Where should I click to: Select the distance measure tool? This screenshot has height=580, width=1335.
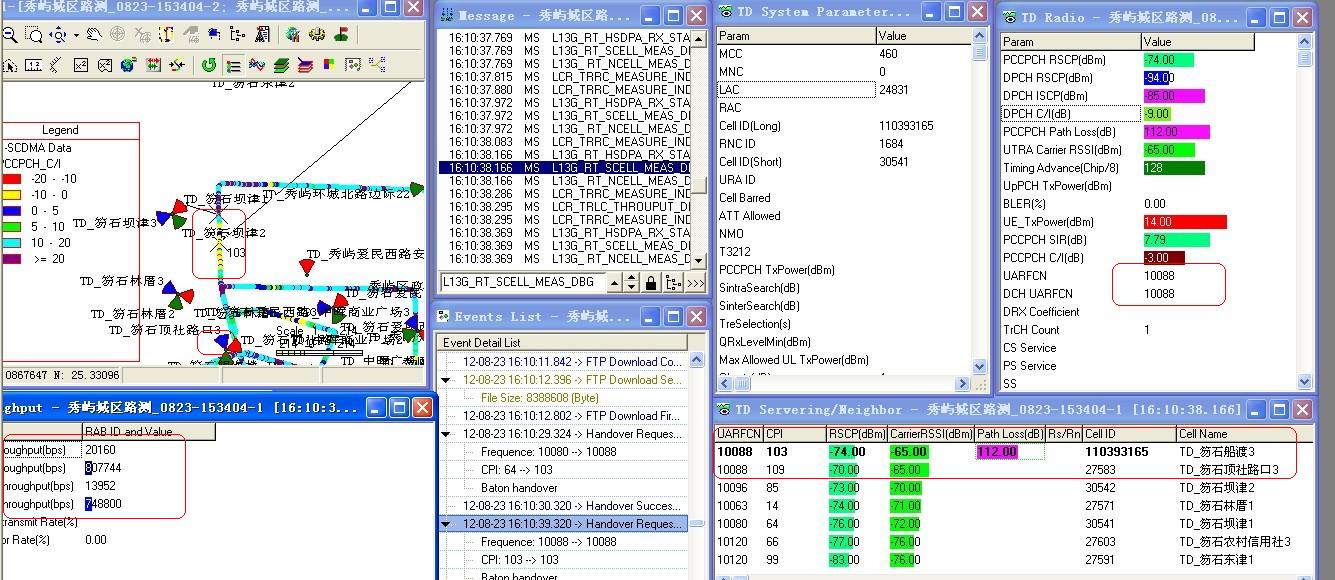point(55,65)
